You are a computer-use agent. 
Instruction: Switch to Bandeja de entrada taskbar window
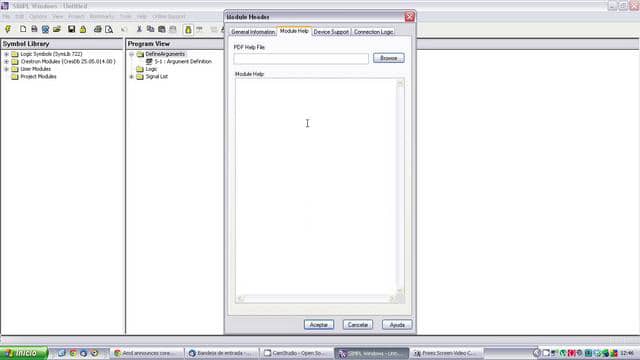coord(222,353)
